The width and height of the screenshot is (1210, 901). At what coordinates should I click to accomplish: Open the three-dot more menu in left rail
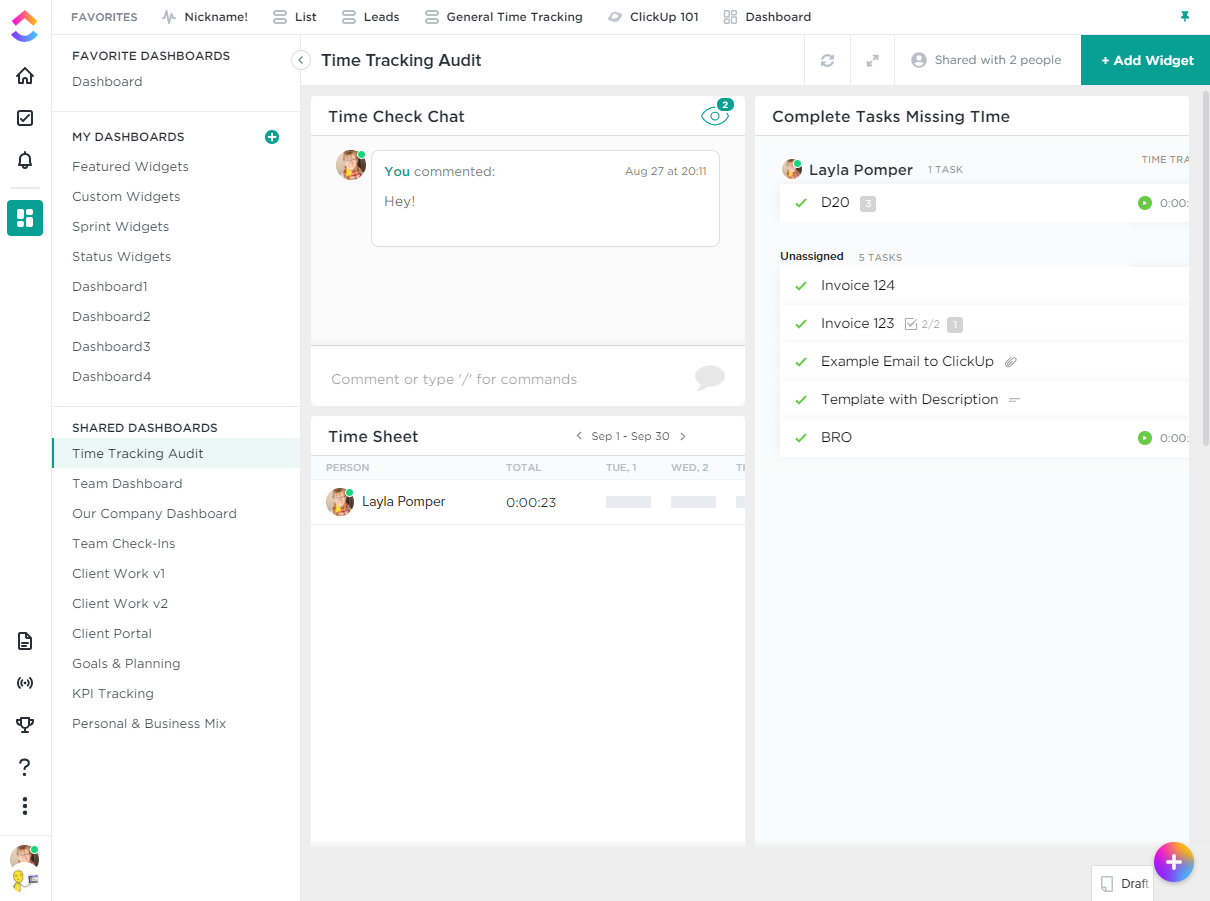pyautogui.click(x=25, y=806)
